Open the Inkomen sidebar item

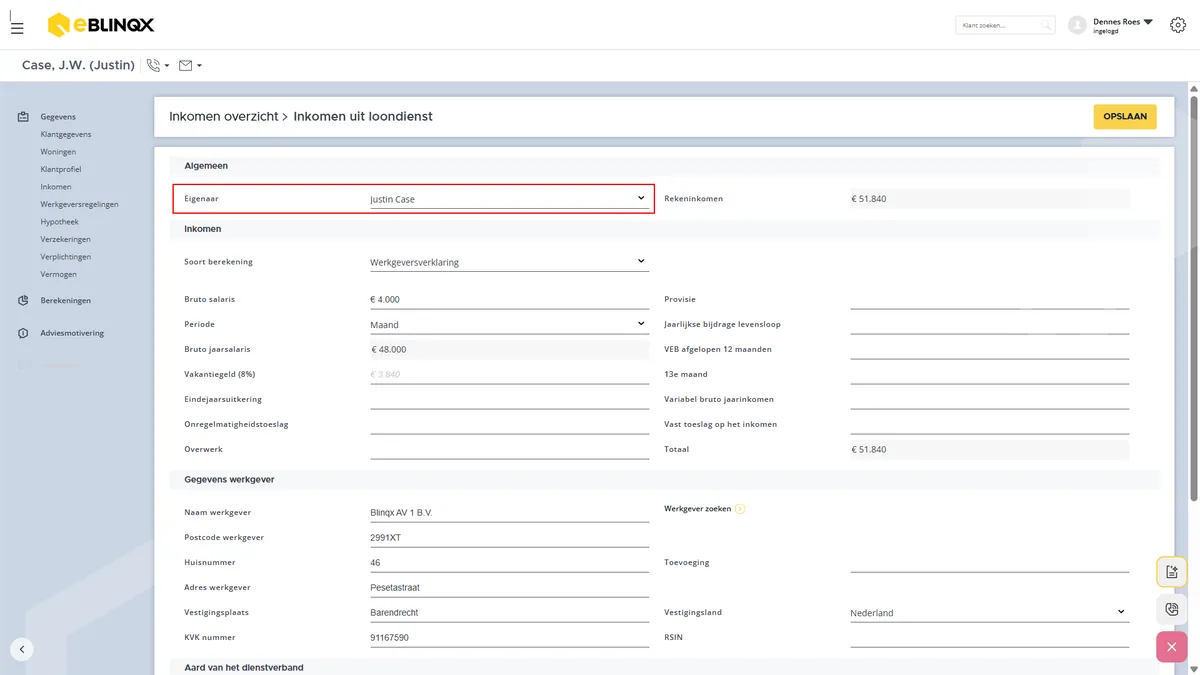click(56, 187)
